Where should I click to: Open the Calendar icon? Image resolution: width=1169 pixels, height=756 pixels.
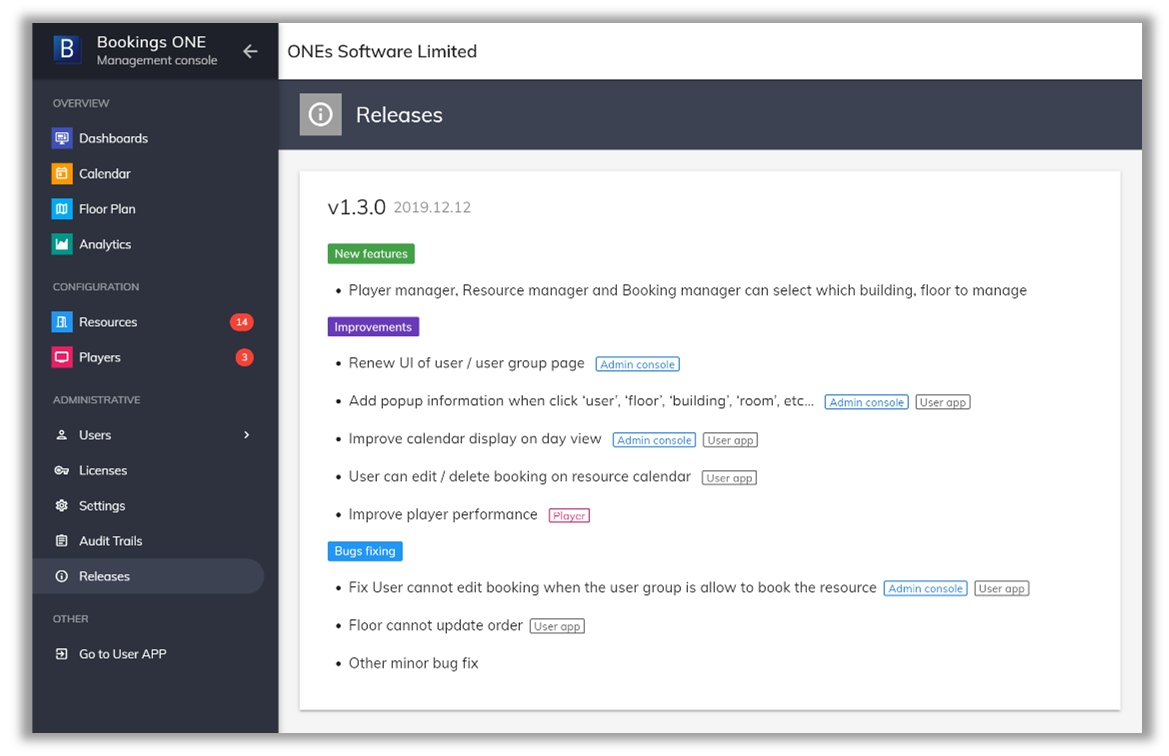pyautogui.click(x=62, y=173)
